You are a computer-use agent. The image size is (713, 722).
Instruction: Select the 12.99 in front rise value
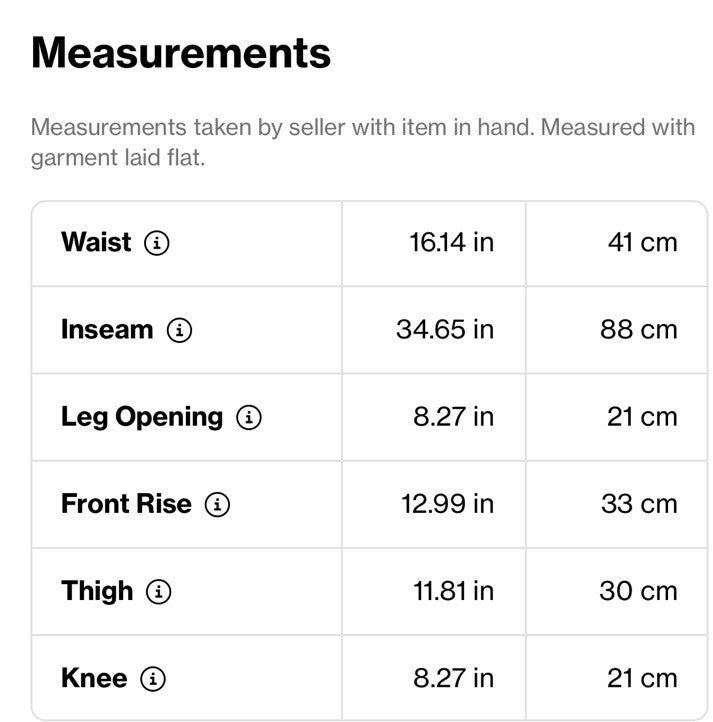click(x=447, y=504)
